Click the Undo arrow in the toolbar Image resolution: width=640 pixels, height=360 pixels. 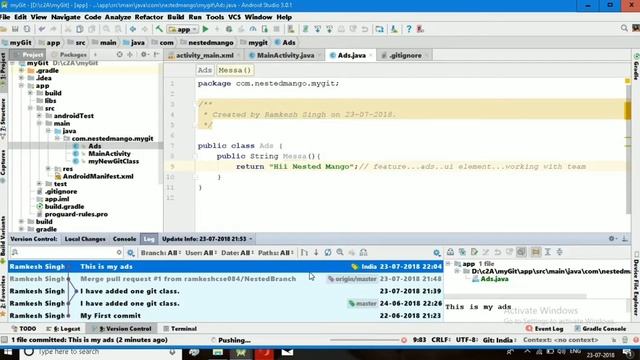[x=42, y=29]
